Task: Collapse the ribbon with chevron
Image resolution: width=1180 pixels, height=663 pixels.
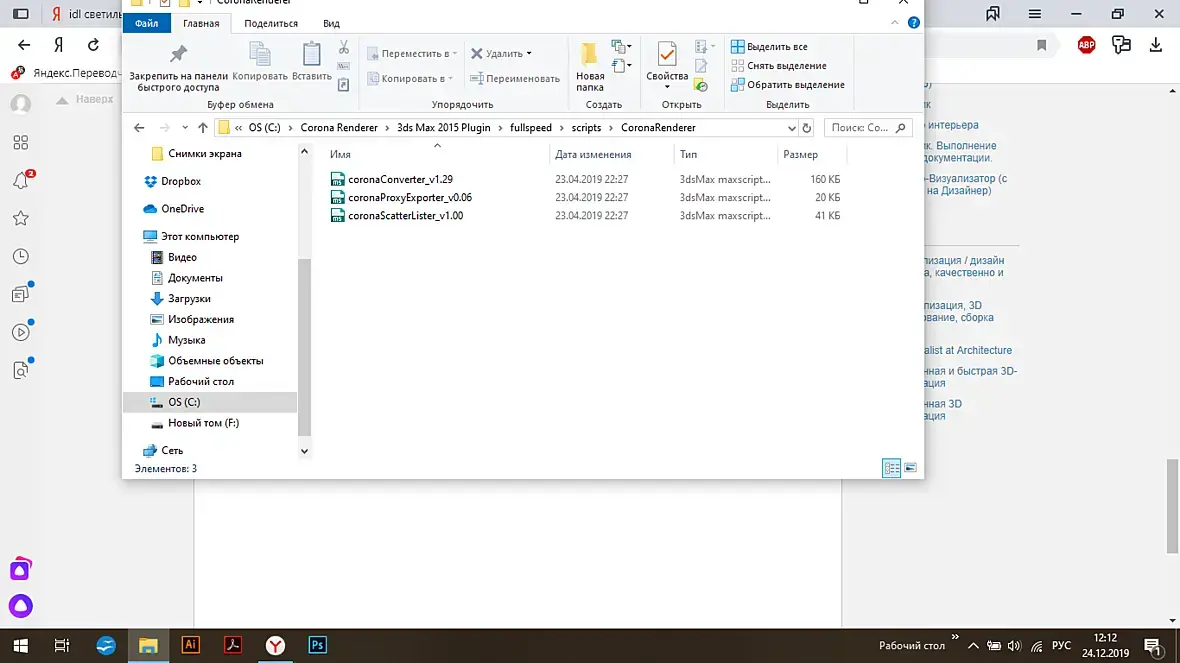Action: (895, 23)
